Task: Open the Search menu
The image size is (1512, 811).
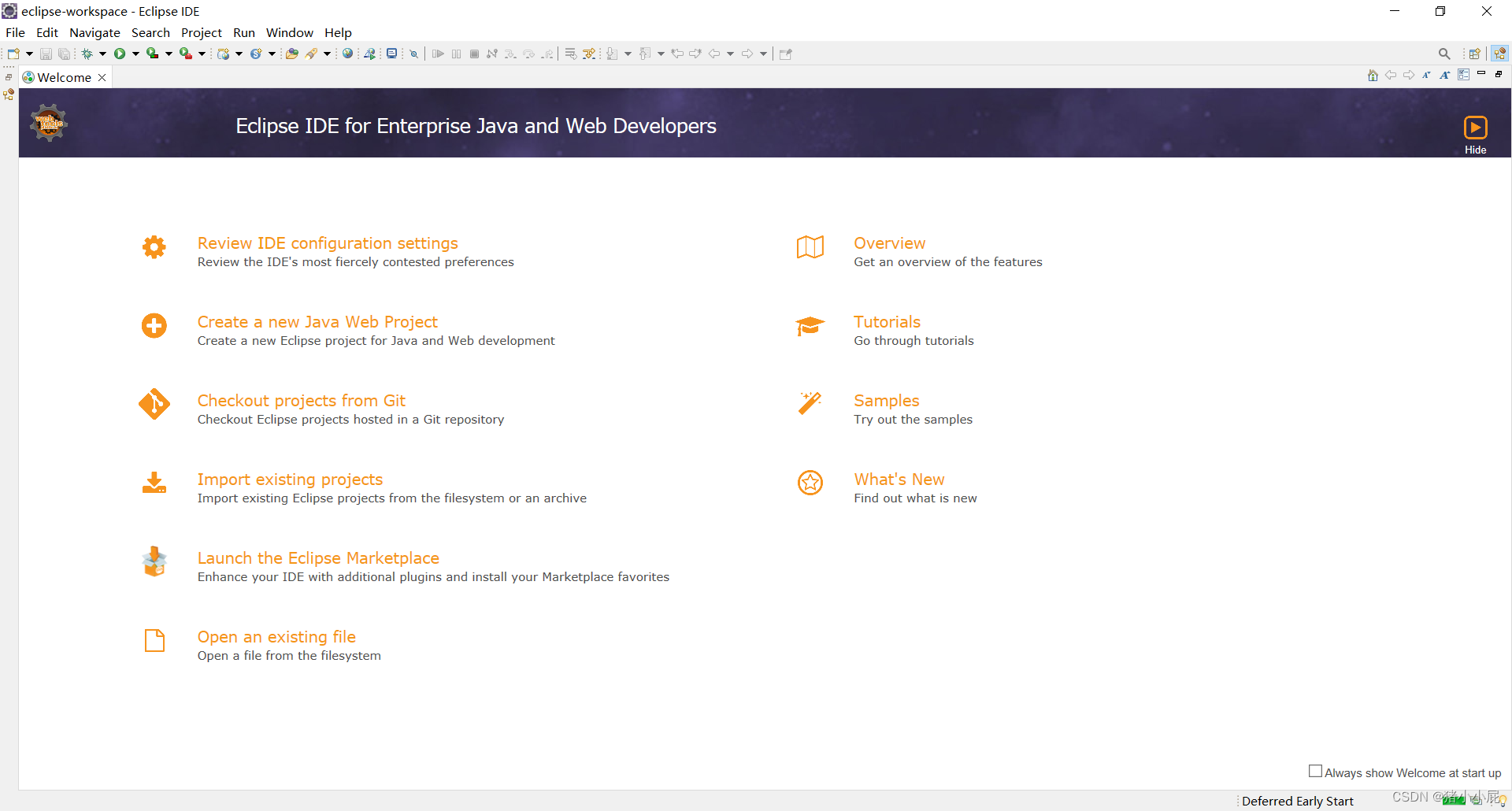Action: (x=150, y=32)
